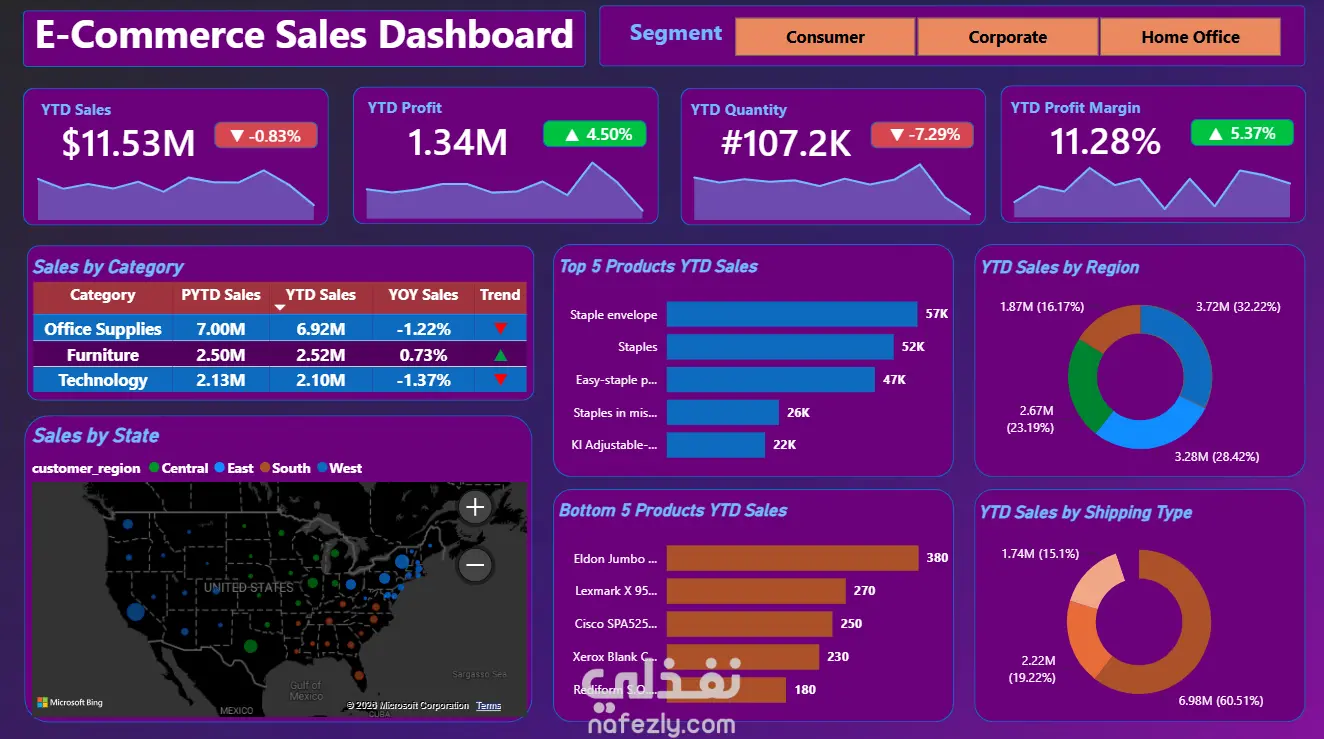Select the Furniture category row

pyautogui.click(x=280, y=355)
